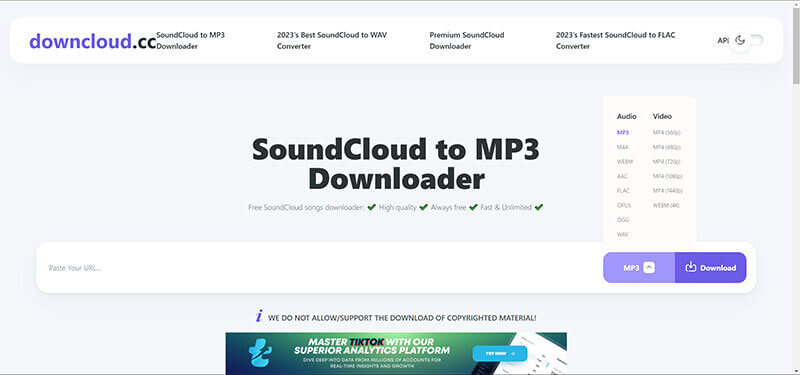
Task: Open 2023's Fastest SoundCloud to FLAC Converter link
Action: [x=615, y=40]
